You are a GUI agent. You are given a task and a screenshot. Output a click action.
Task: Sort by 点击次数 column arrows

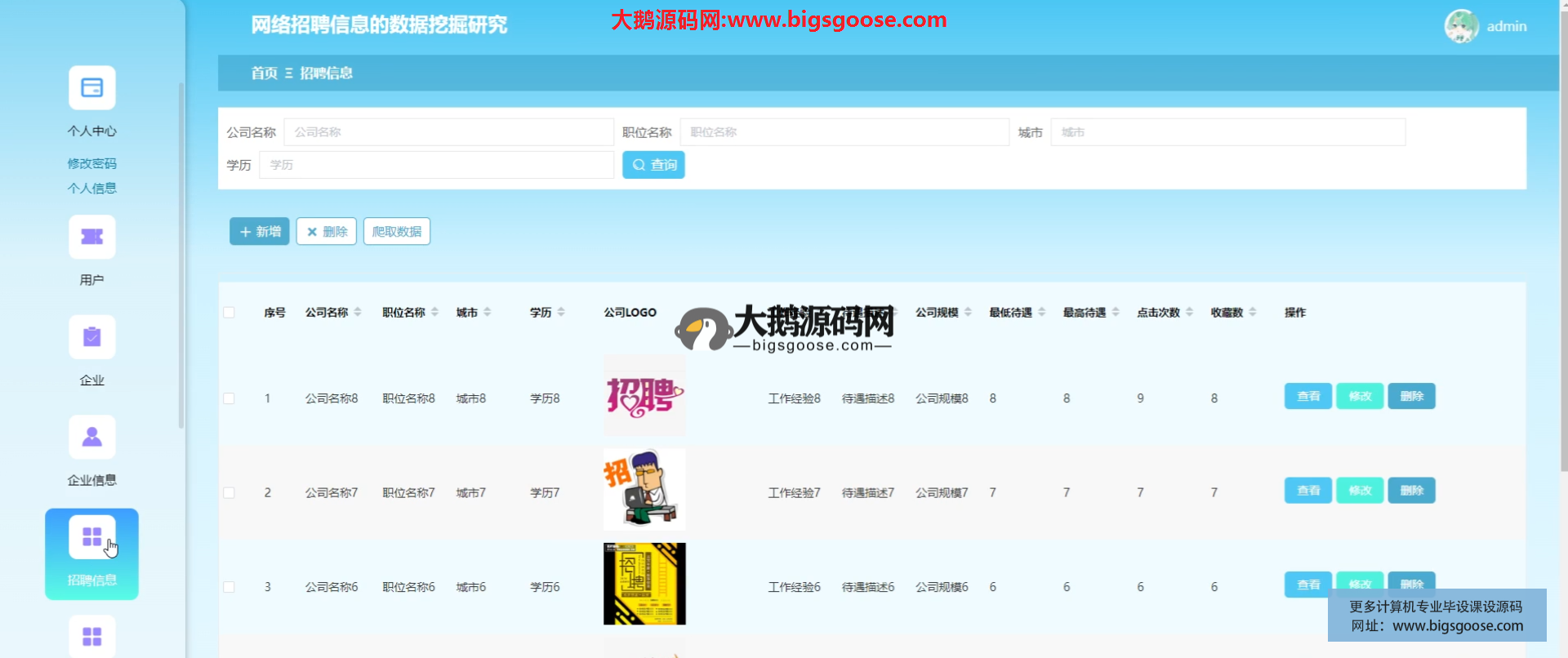[1189, 313]
